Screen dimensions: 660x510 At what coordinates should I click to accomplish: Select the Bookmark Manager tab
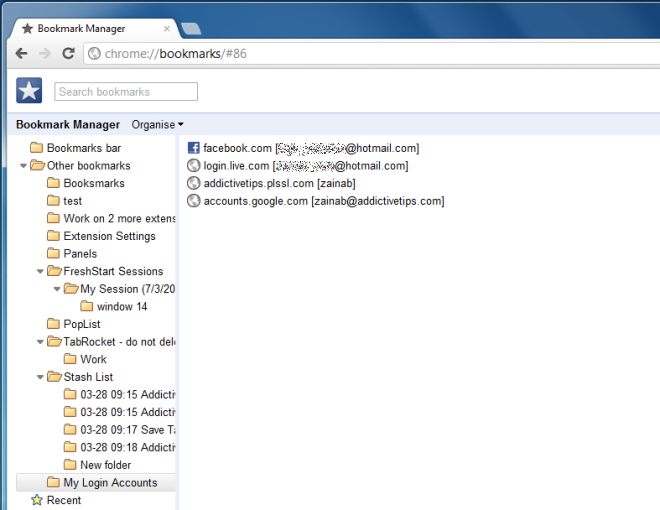[x=95, y=29]
